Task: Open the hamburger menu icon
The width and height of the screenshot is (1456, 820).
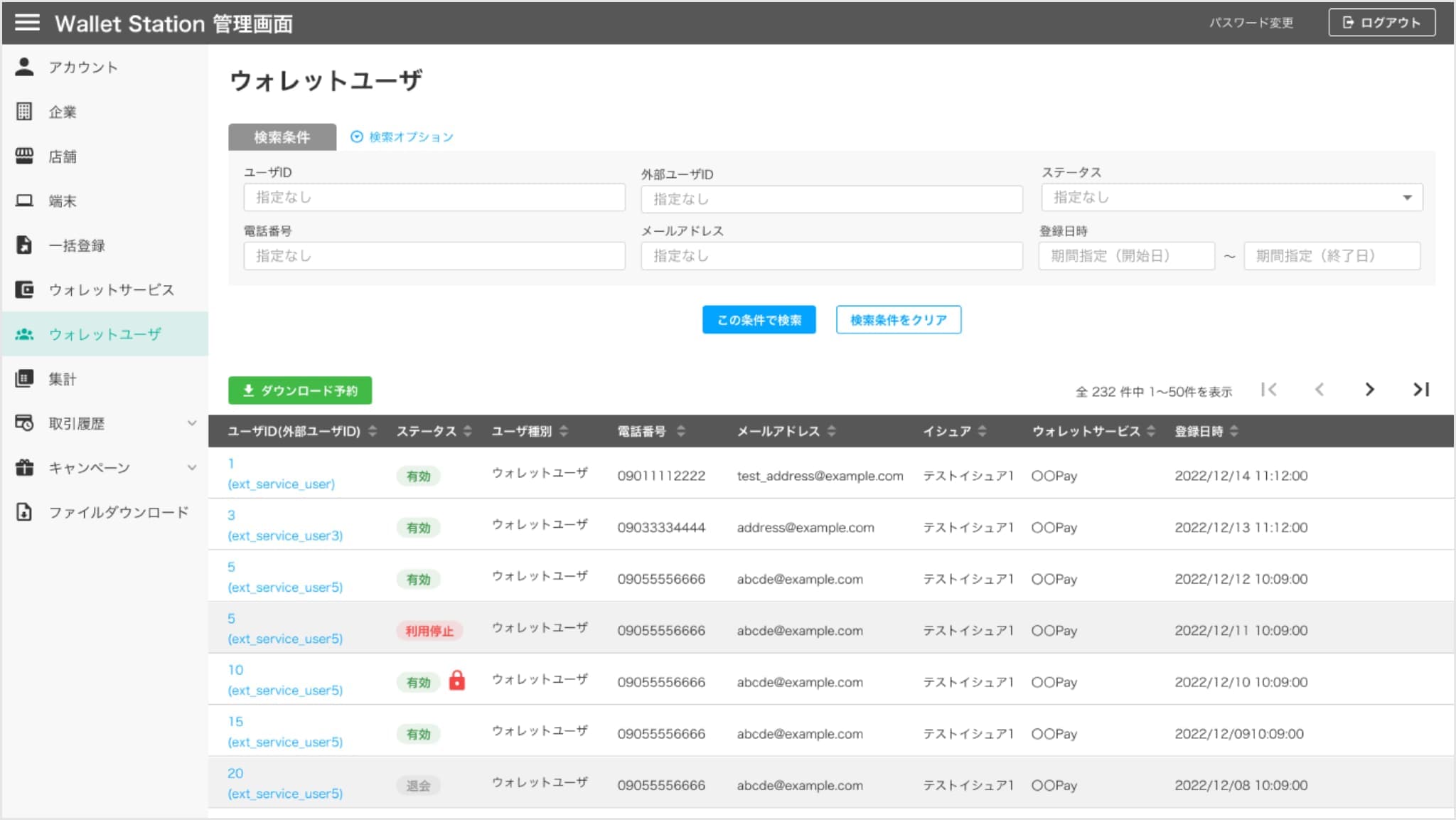Action: pyautogui.click(x=27, y=23)
